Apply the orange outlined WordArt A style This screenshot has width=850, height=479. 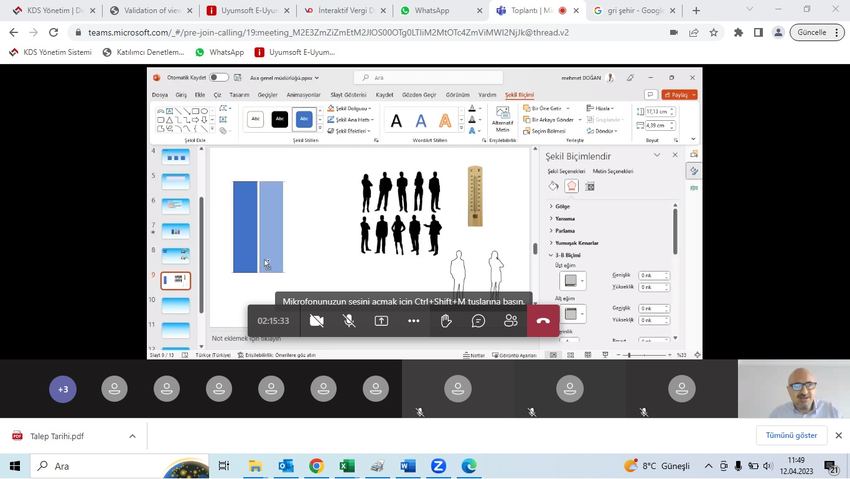click(445, 121)
